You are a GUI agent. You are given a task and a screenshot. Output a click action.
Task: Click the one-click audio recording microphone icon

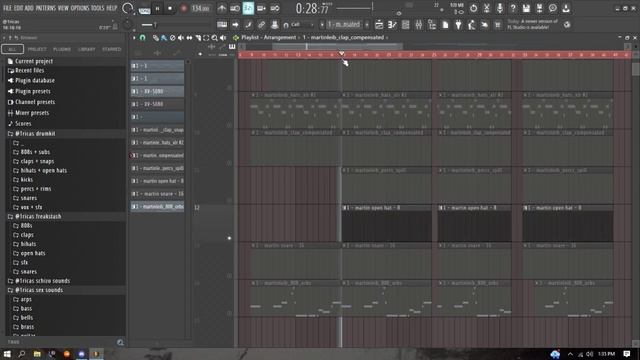coord(500,8)
